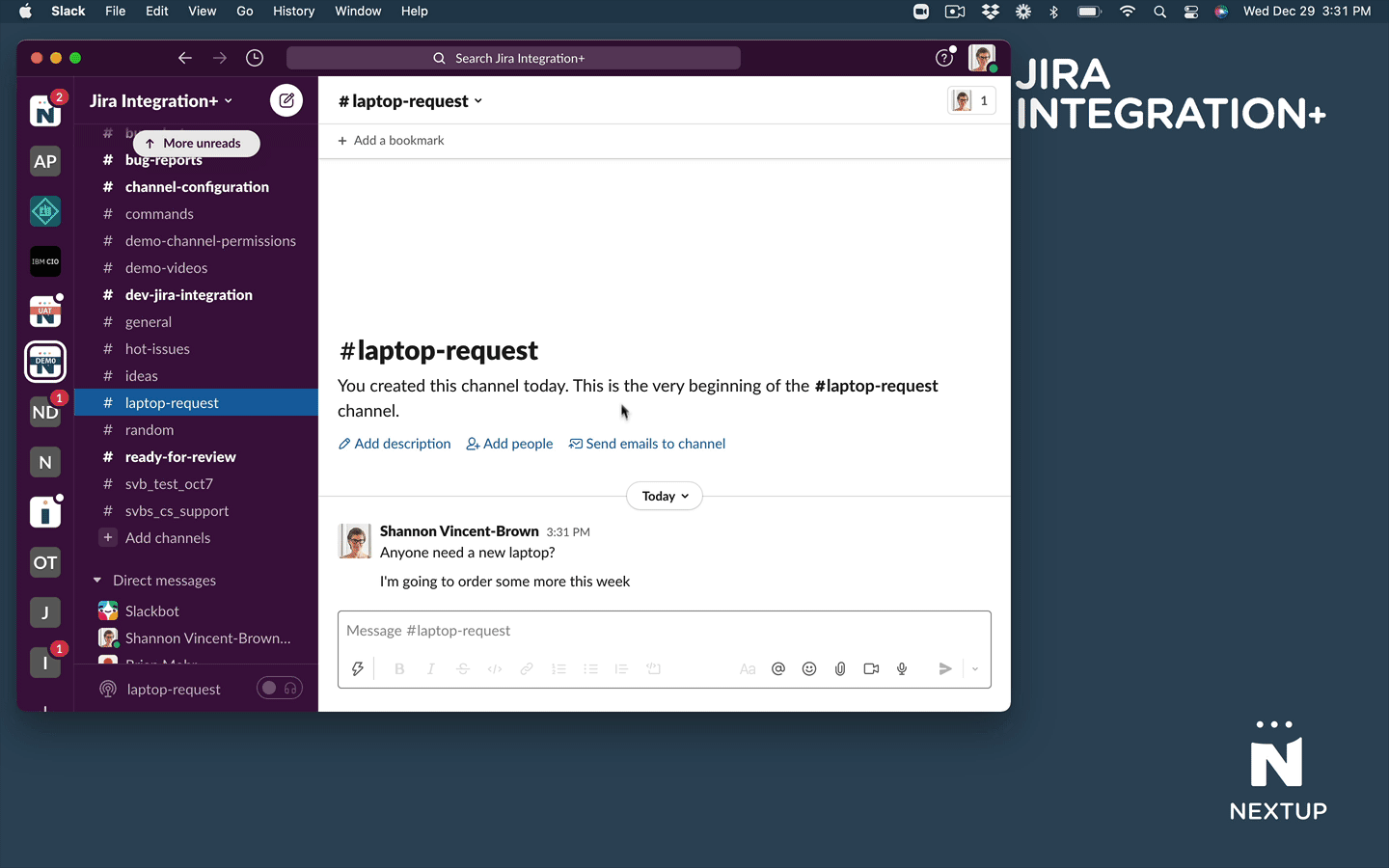This screenshot has height=868, width=1389.
Task: Open the emoji picker
Action: [809, 668]
